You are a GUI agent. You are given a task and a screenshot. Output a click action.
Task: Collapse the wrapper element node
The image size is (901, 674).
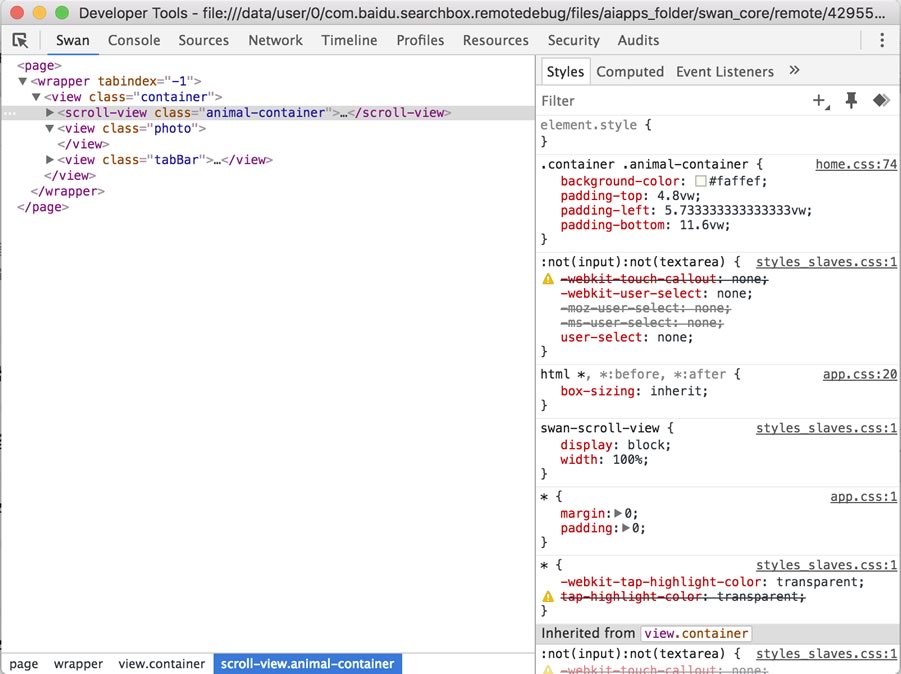22,81
